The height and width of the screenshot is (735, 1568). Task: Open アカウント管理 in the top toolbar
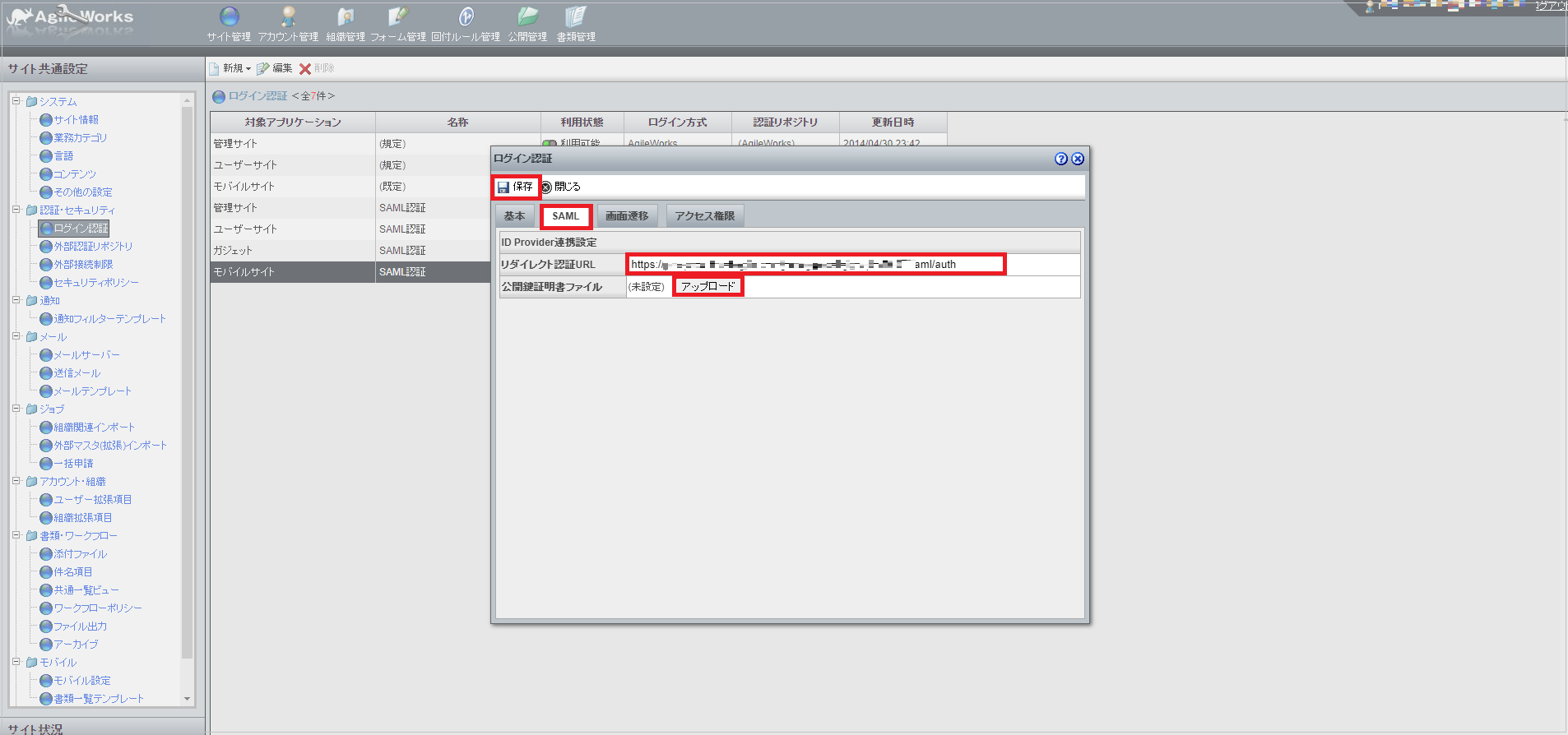click(x=288, y=24)
